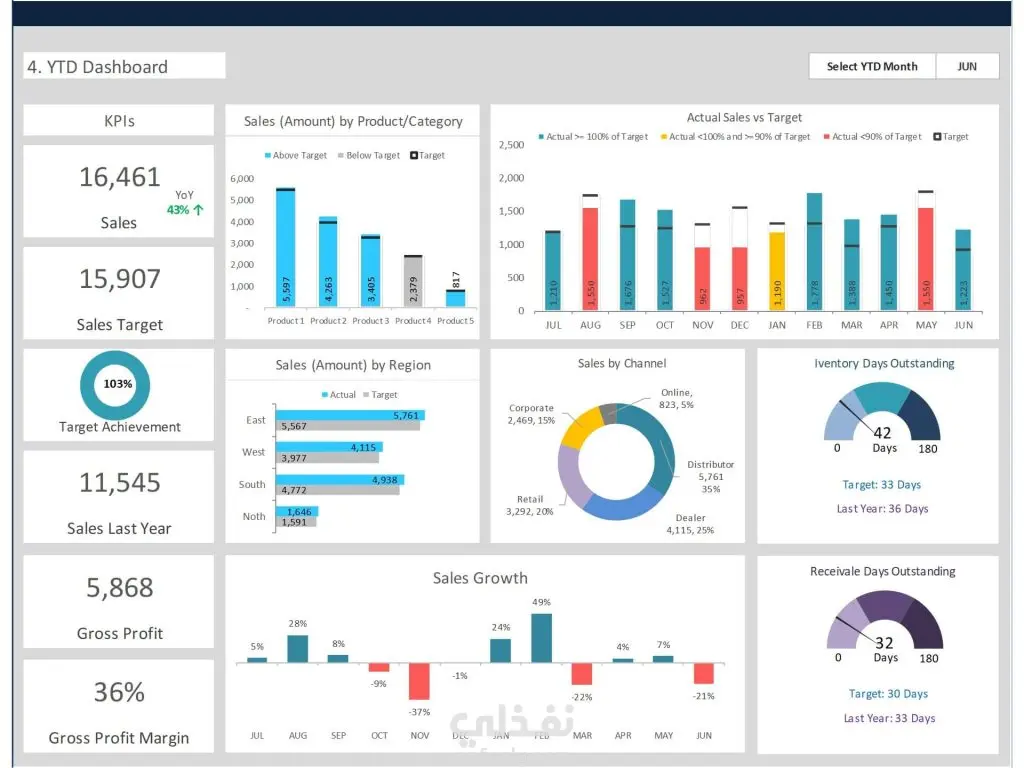Select the Product 3 bar 3,405
1024x768 pixels.
pyautogui.click(x=370, y=270)
